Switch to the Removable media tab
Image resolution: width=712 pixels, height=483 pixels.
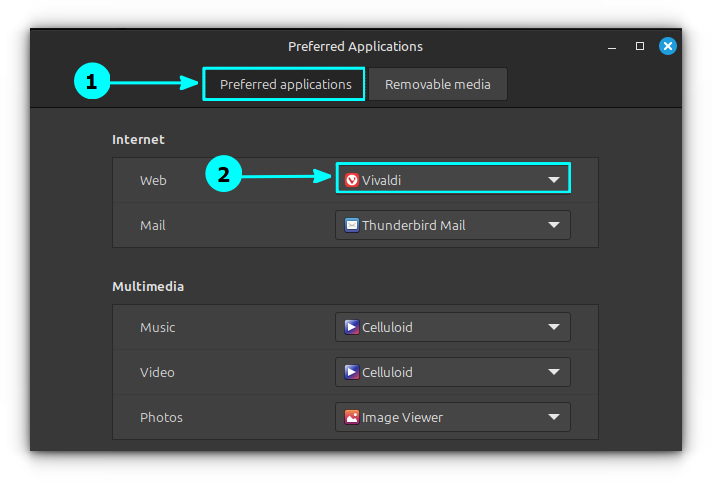tap(438, 84)
